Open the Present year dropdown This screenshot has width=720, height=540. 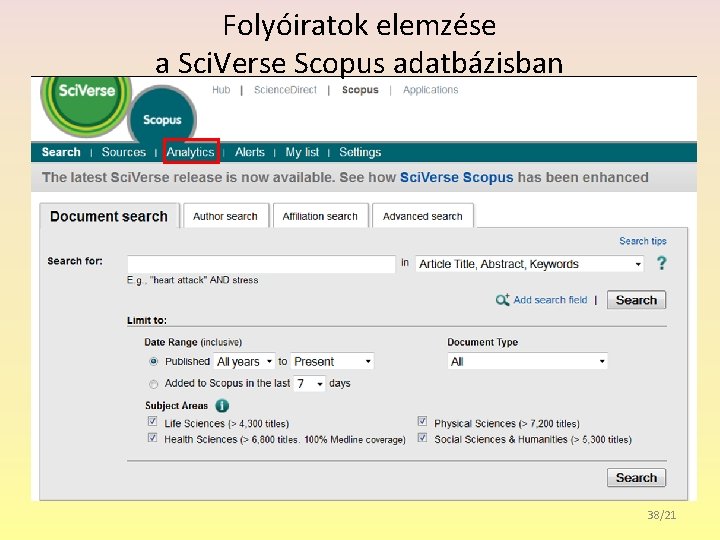[x=332, y=361]
